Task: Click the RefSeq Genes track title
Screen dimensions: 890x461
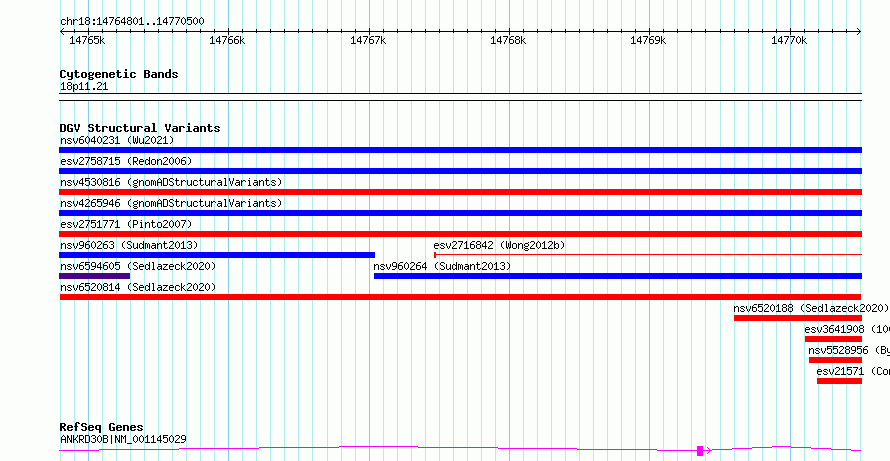Action: (102, 428)
